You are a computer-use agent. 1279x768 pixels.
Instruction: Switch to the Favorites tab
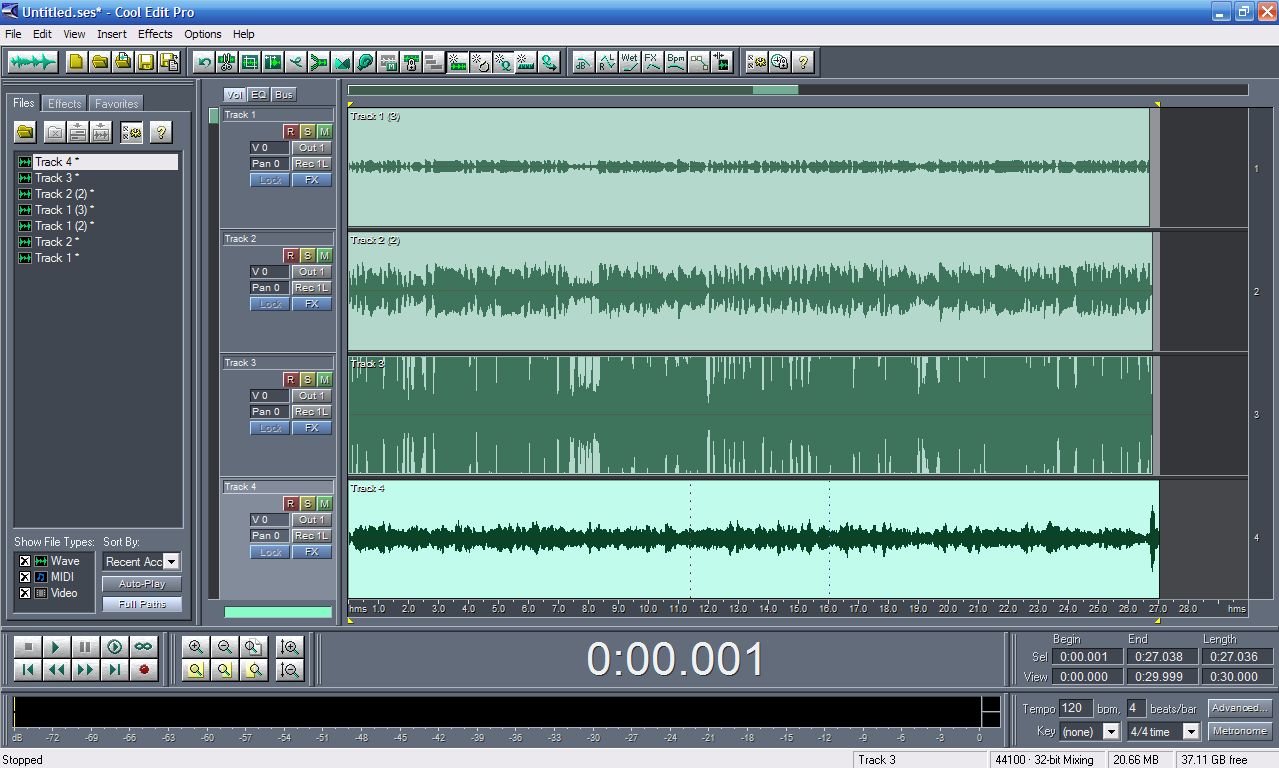coord(117,103)
